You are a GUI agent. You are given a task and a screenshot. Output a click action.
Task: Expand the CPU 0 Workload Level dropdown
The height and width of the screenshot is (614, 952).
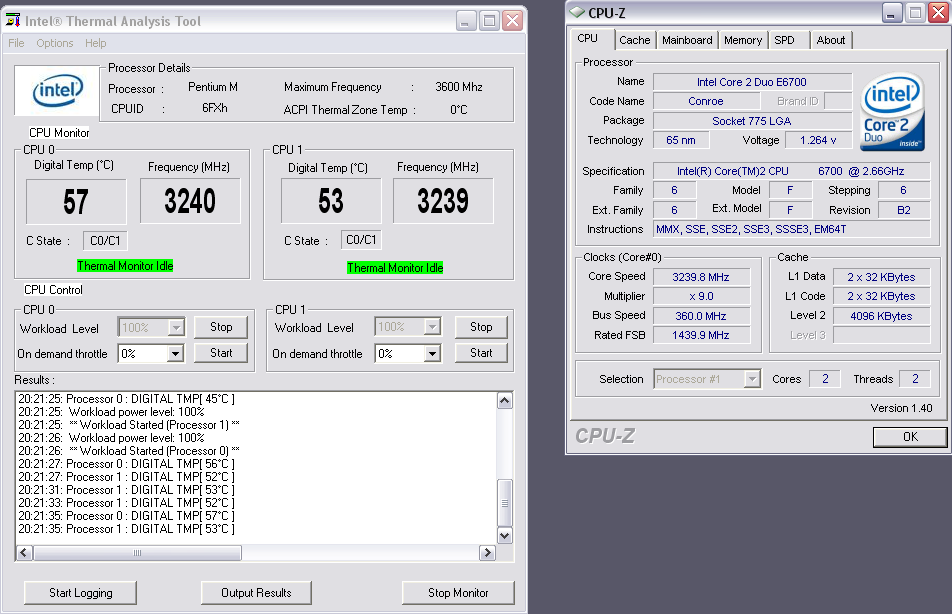pos(176,328)
